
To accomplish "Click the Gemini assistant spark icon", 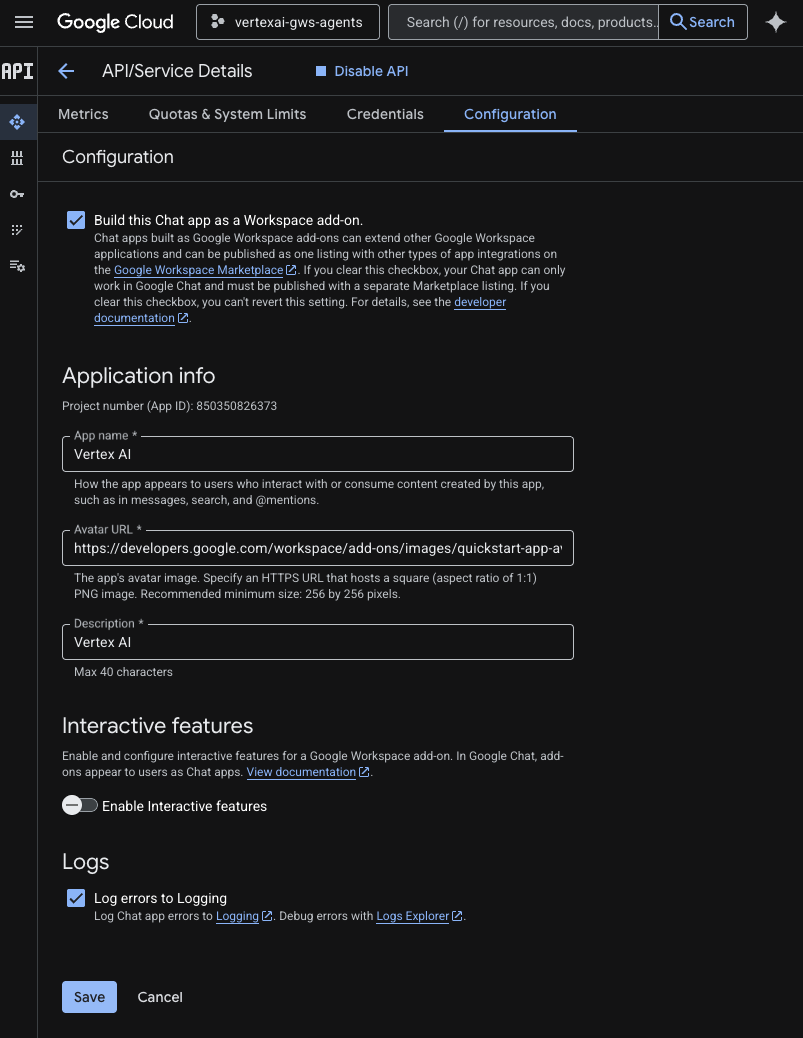I will [x=776, y=22].
